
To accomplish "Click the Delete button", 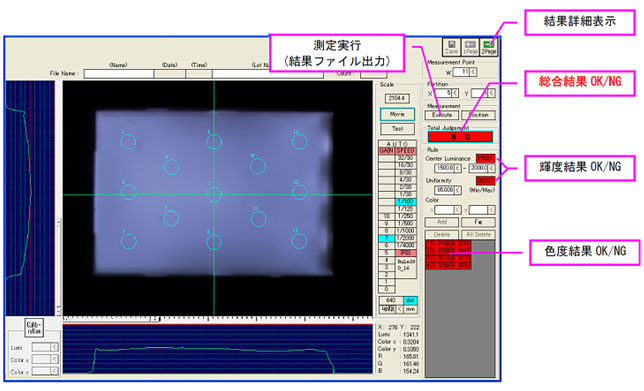I will [x=442, y=235].
